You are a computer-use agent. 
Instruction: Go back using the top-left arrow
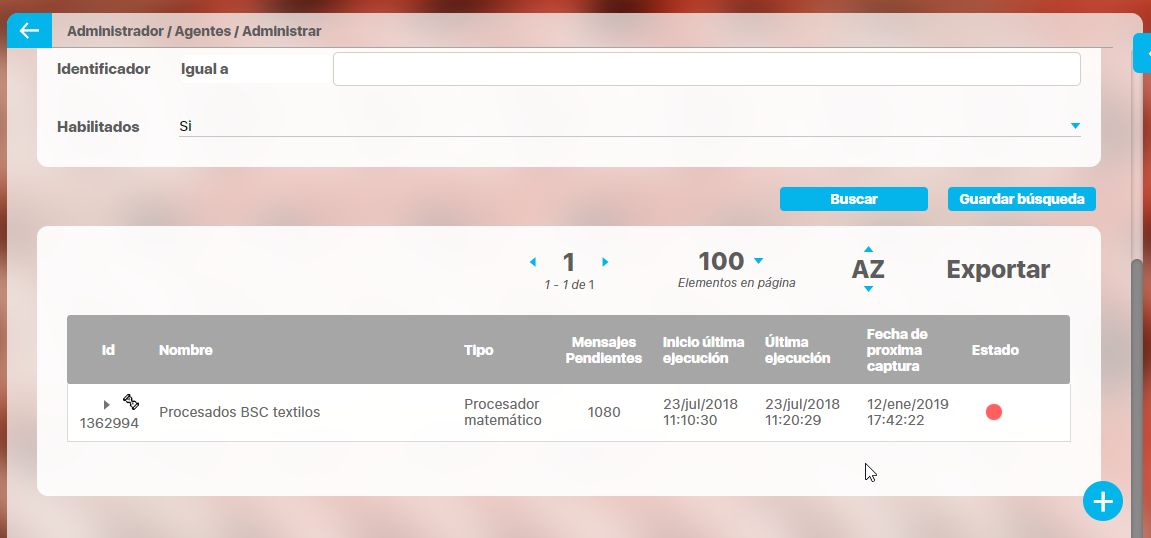point(28,31)
